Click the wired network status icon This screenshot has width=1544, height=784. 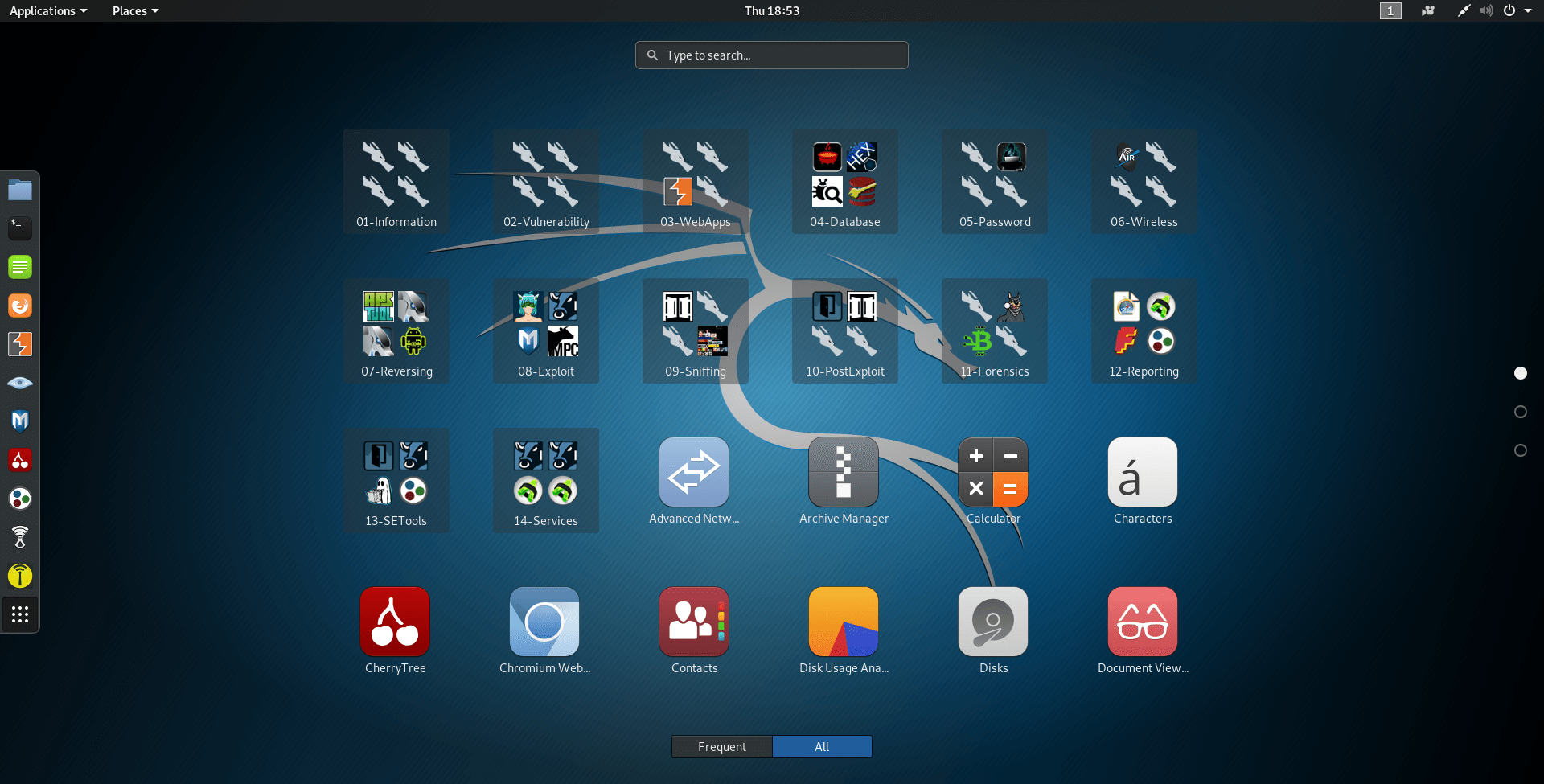(x=1464, y=10)
